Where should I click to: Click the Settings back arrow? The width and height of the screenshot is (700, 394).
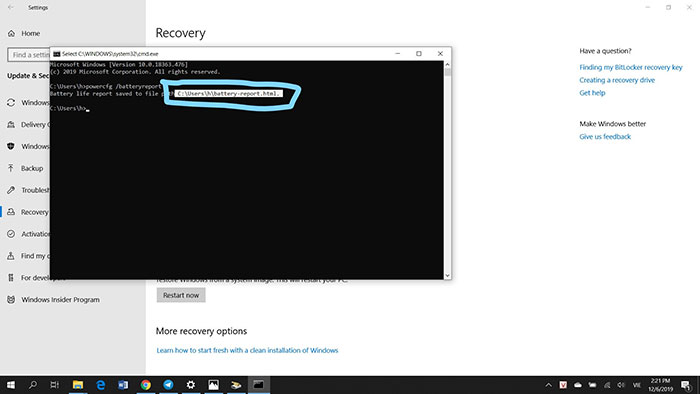pos(11,8)
